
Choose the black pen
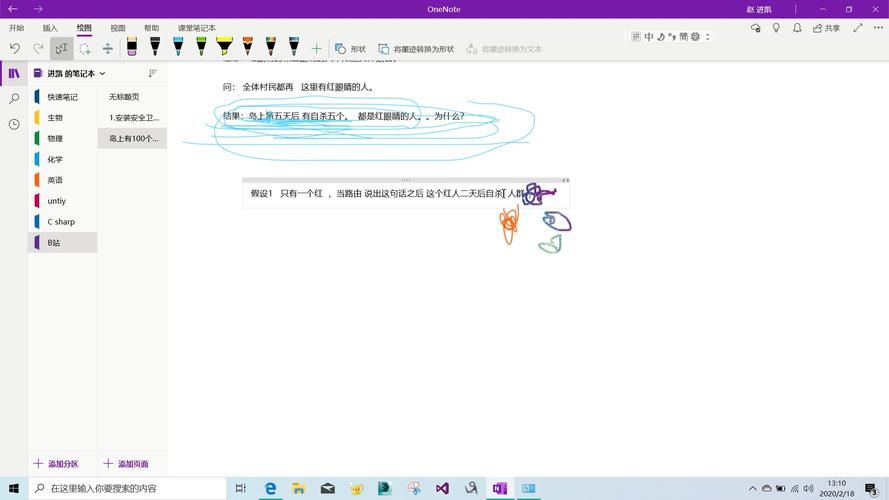click(x=155, y=46)
